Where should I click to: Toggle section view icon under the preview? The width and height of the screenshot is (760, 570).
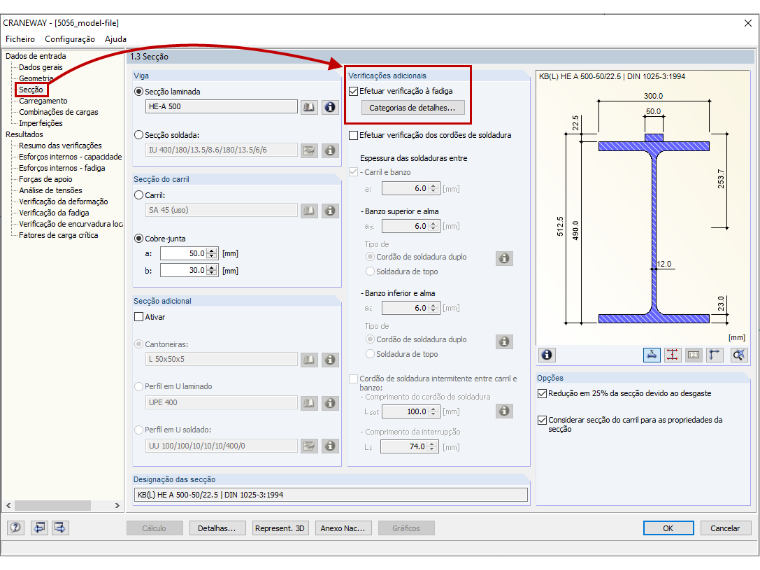click(x=652, y=355)
